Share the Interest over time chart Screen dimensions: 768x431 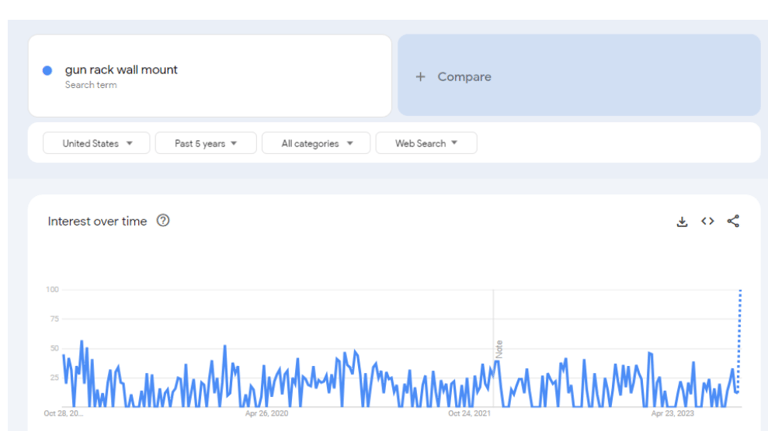(x=733, y=221)
